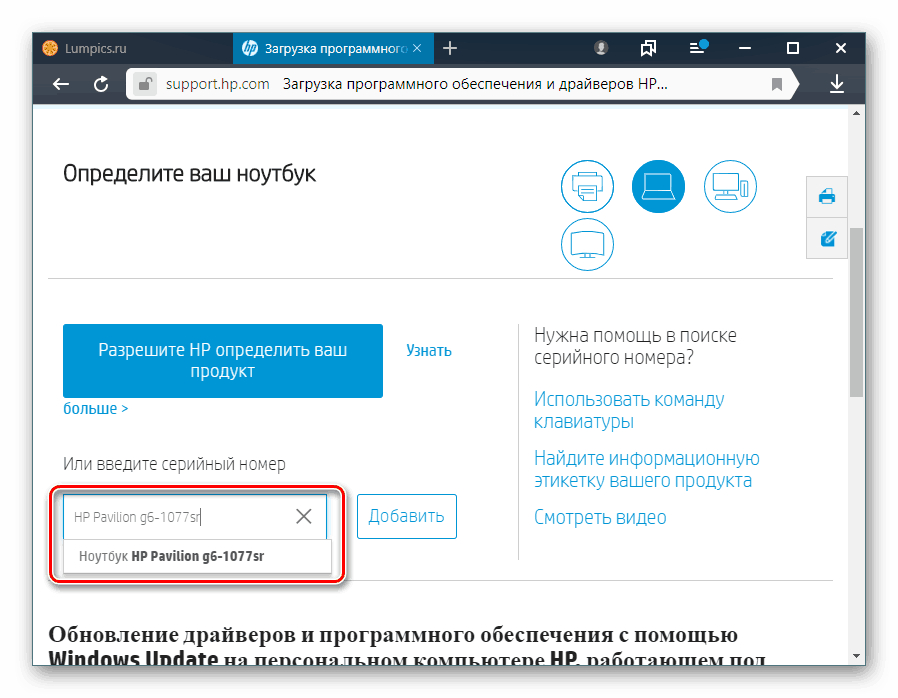Click the print page icon on the side panel

click(826, 197)
